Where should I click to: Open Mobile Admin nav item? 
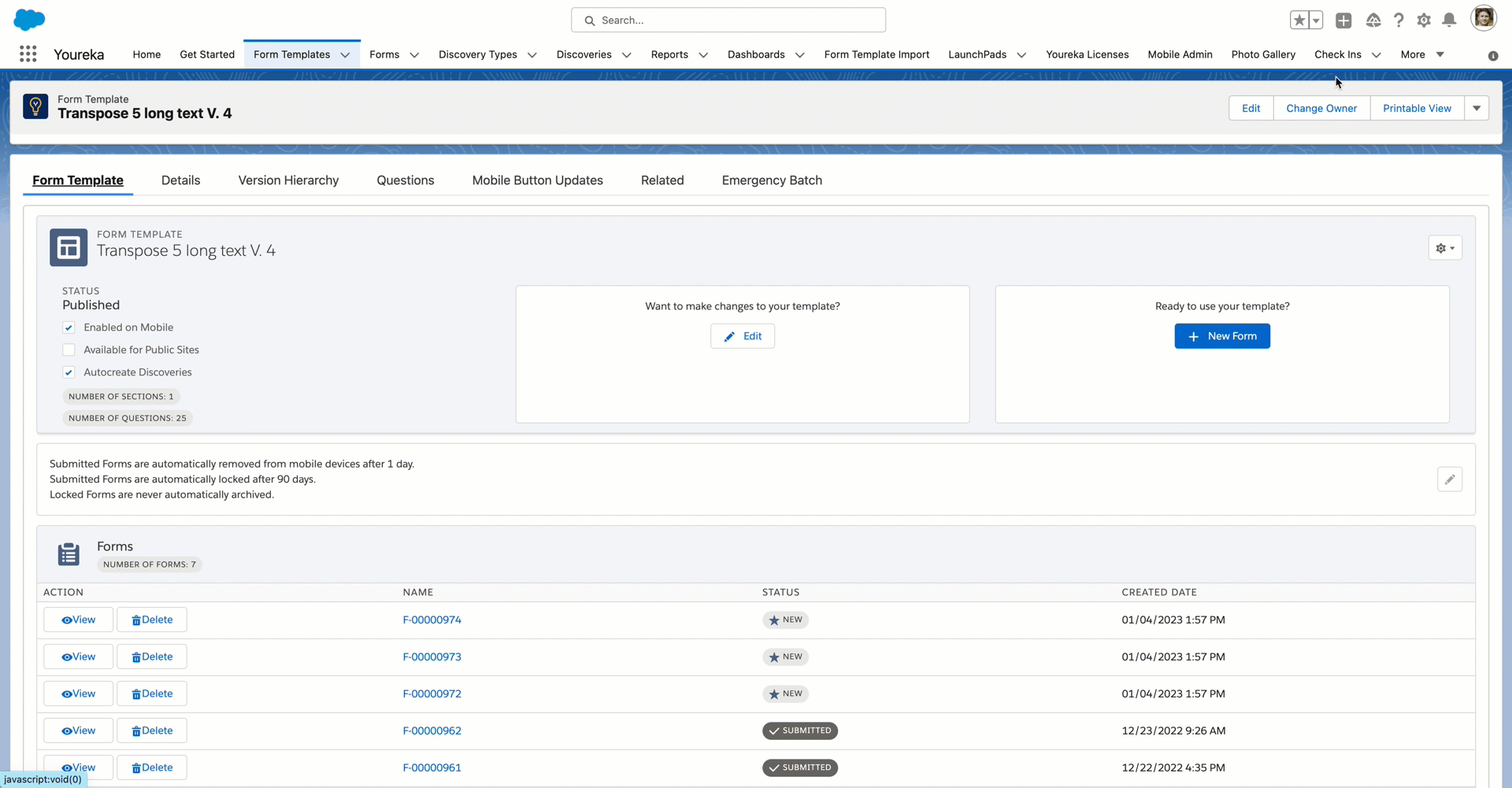pos(1180,54)
